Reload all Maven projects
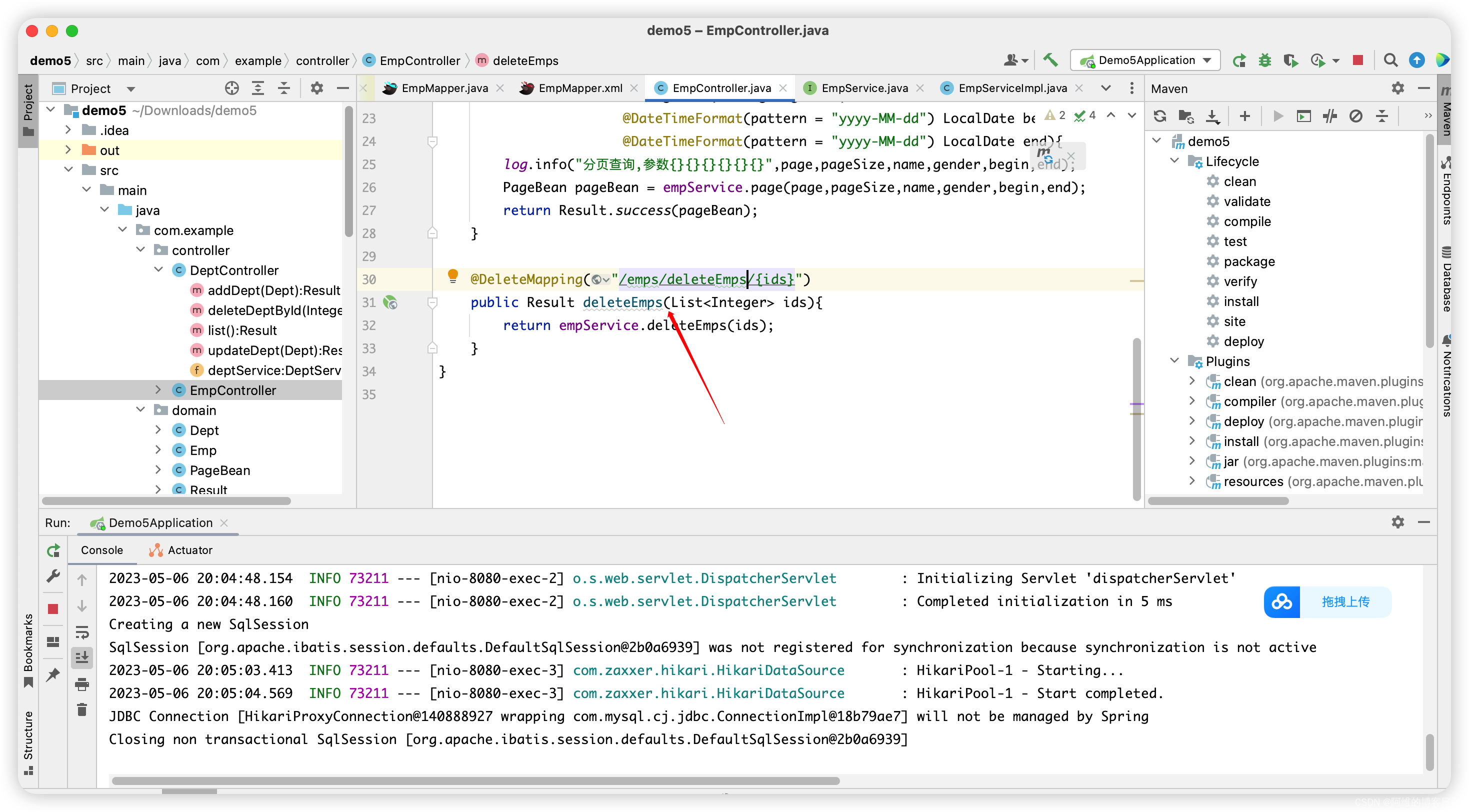The height and width of the screenshot is (812, 1469). click(1160, 116)
